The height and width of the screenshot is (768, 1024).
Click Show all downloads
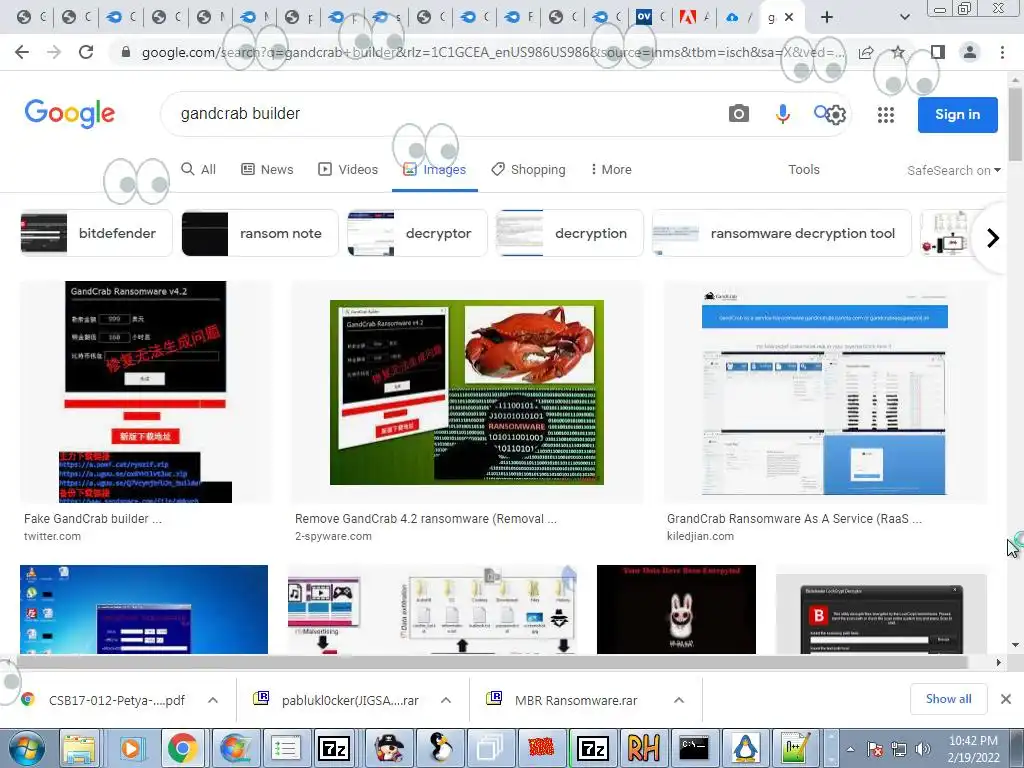(x=948, y=699)
